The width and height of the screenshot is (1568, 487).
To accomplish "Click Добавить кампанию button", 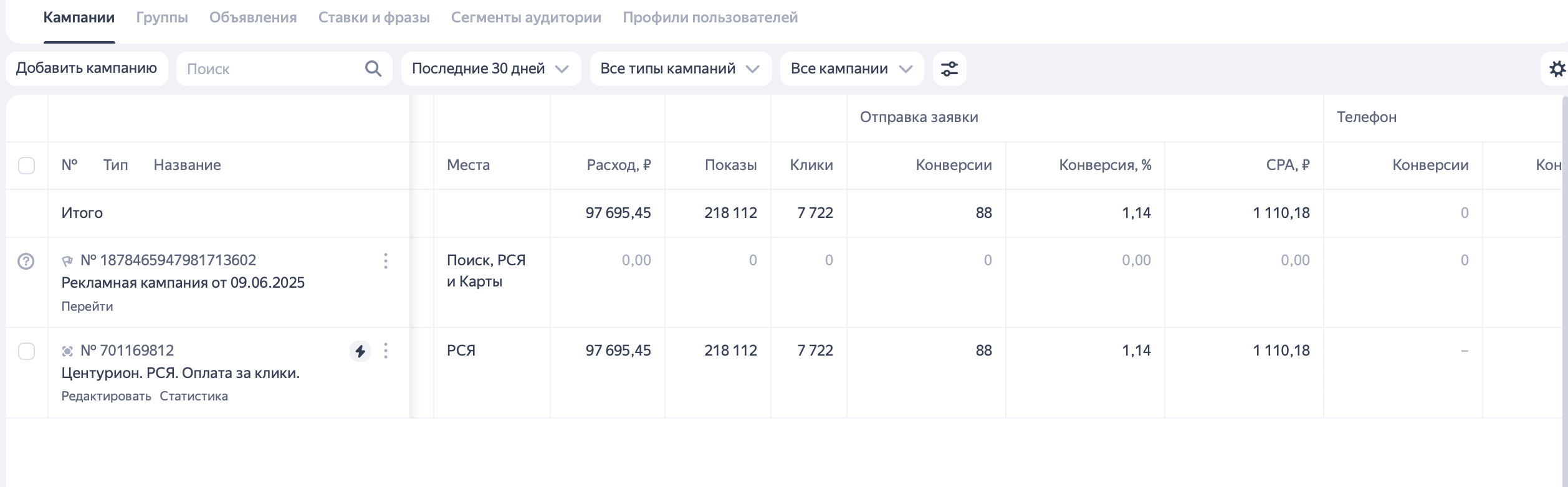I will click(87, 69).
